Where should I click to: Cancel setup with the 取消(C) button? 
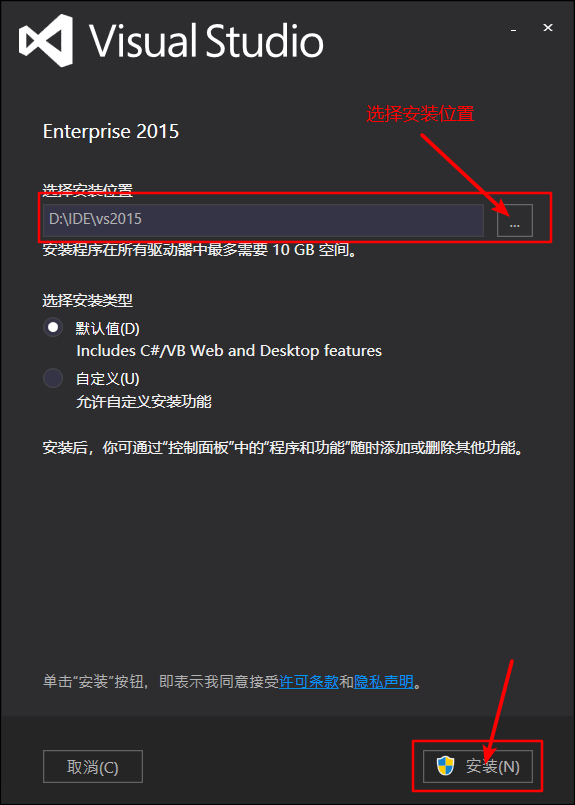[93, 767]
